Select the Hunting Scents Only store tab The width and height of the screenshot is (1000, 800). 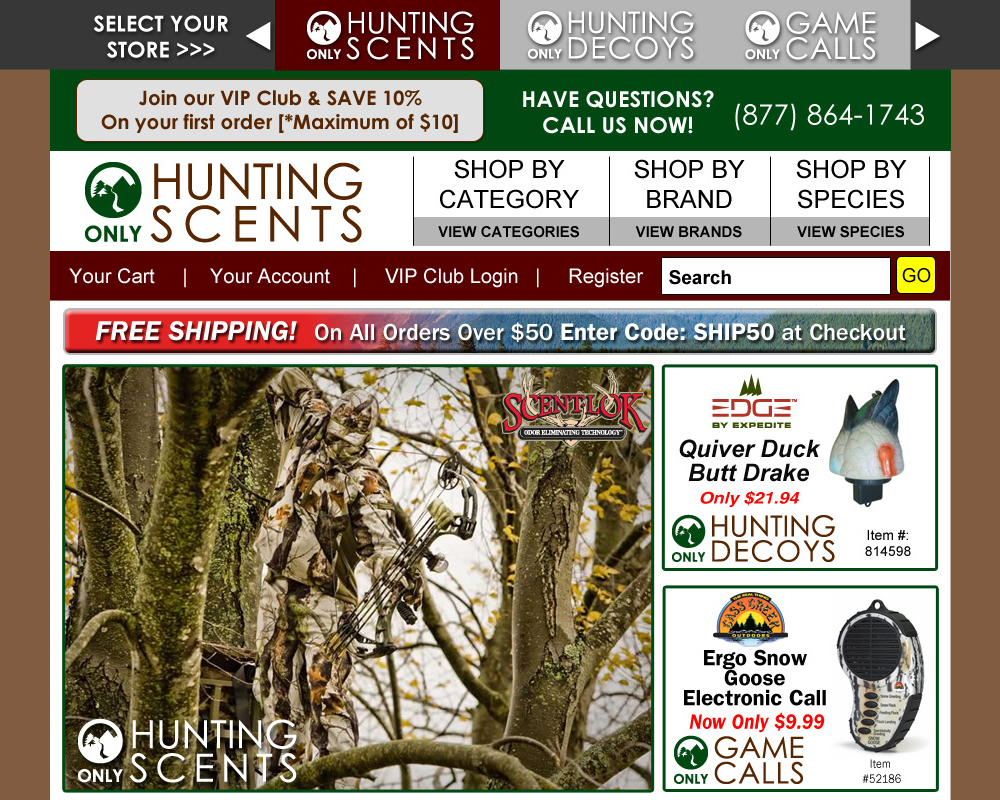point(387,34)
